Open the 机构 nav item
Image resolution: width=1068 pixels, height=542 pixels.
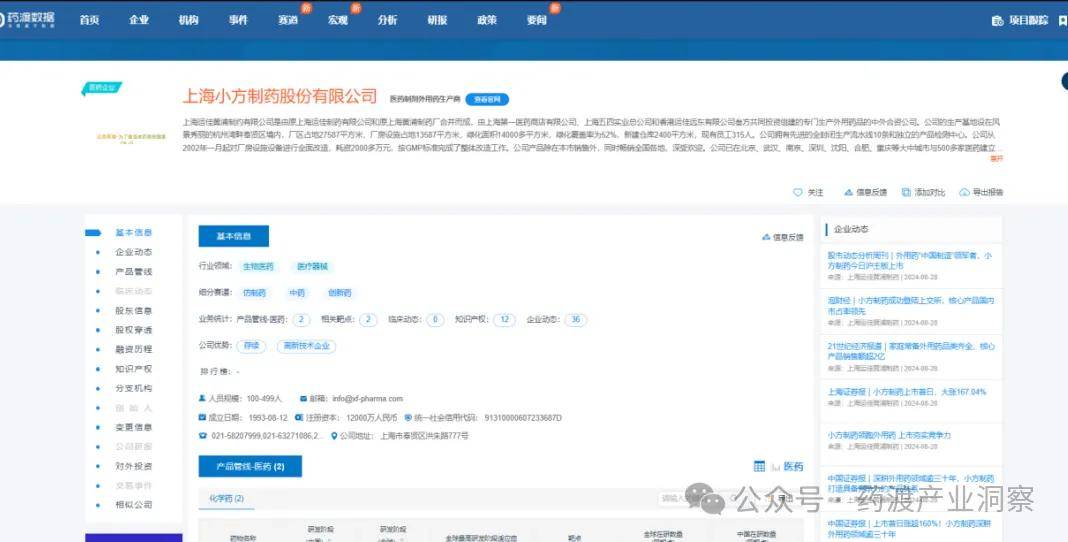pyautogui.click(x=189, y=20)
